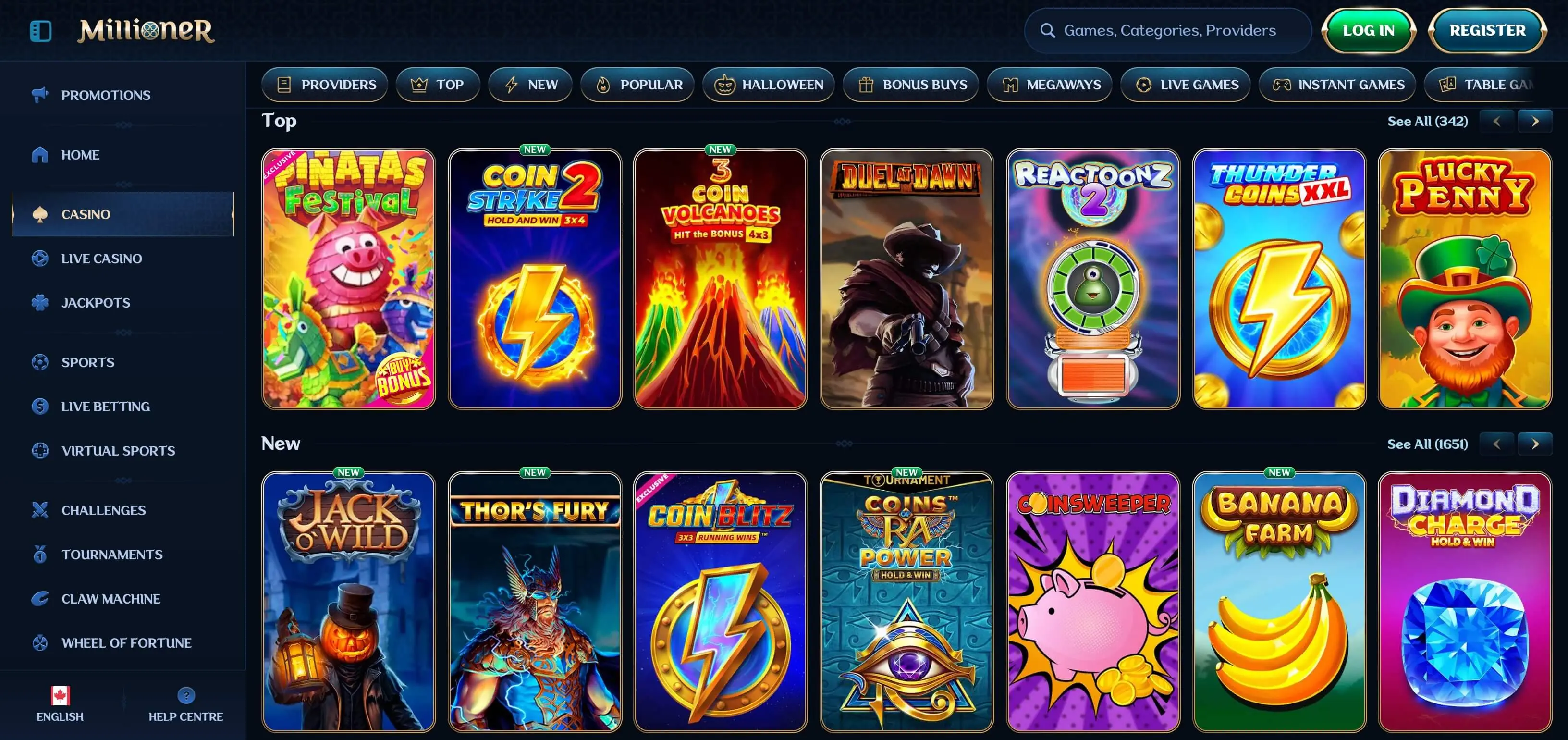Show next games in New row

(x=1534, y=444)
